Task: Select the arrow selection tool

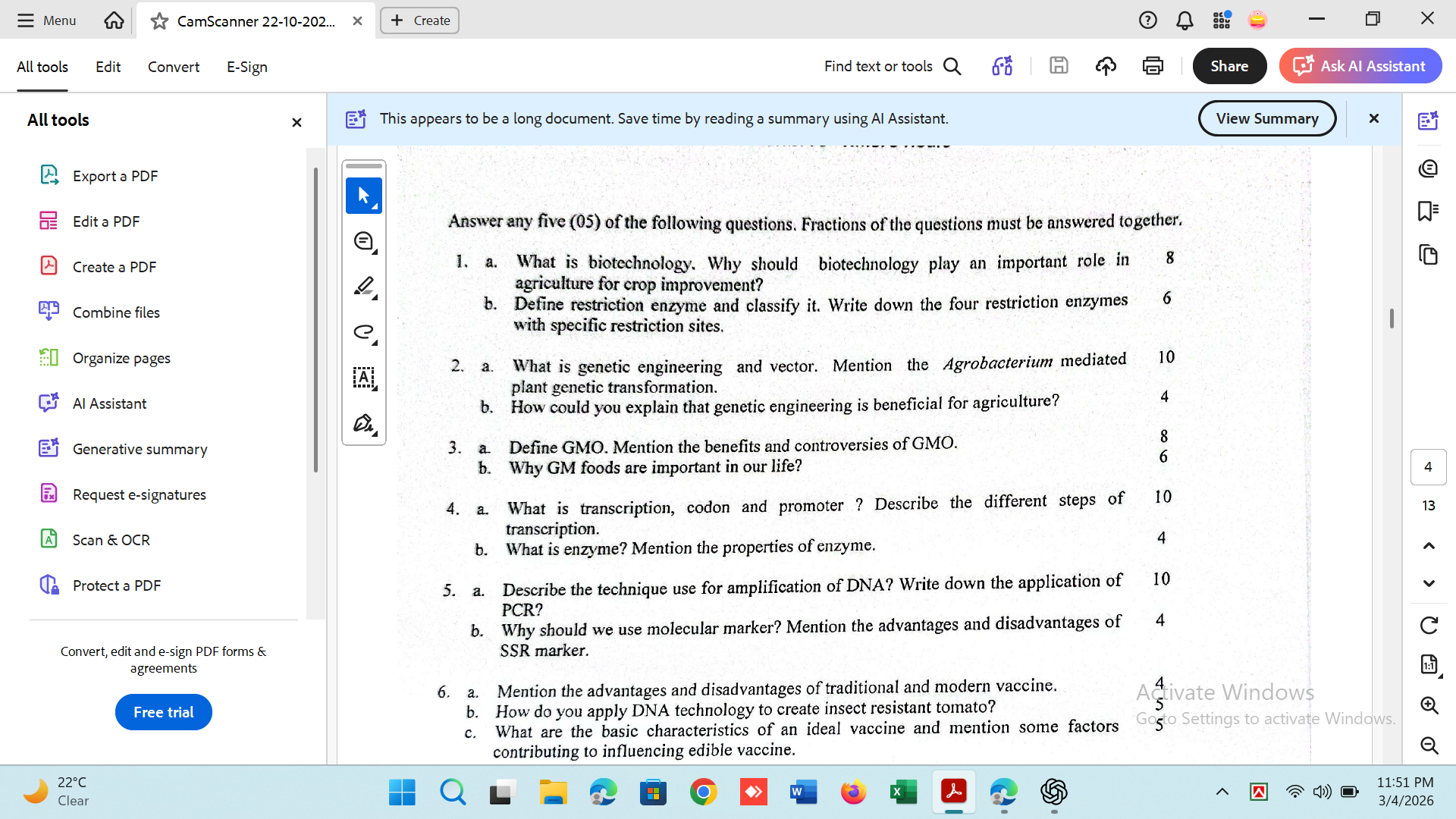Action: [364, 196]
